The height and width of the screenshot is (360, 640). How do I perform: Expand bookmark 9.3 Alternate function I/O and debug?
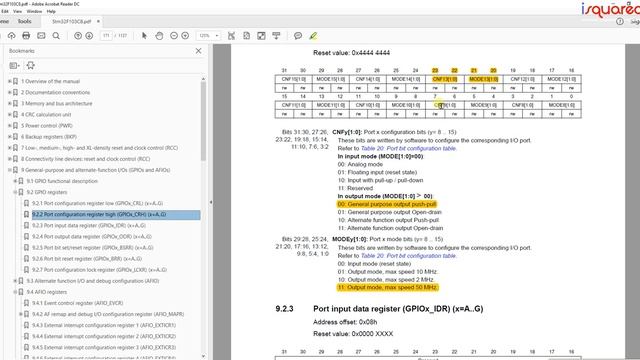point(15,281)
